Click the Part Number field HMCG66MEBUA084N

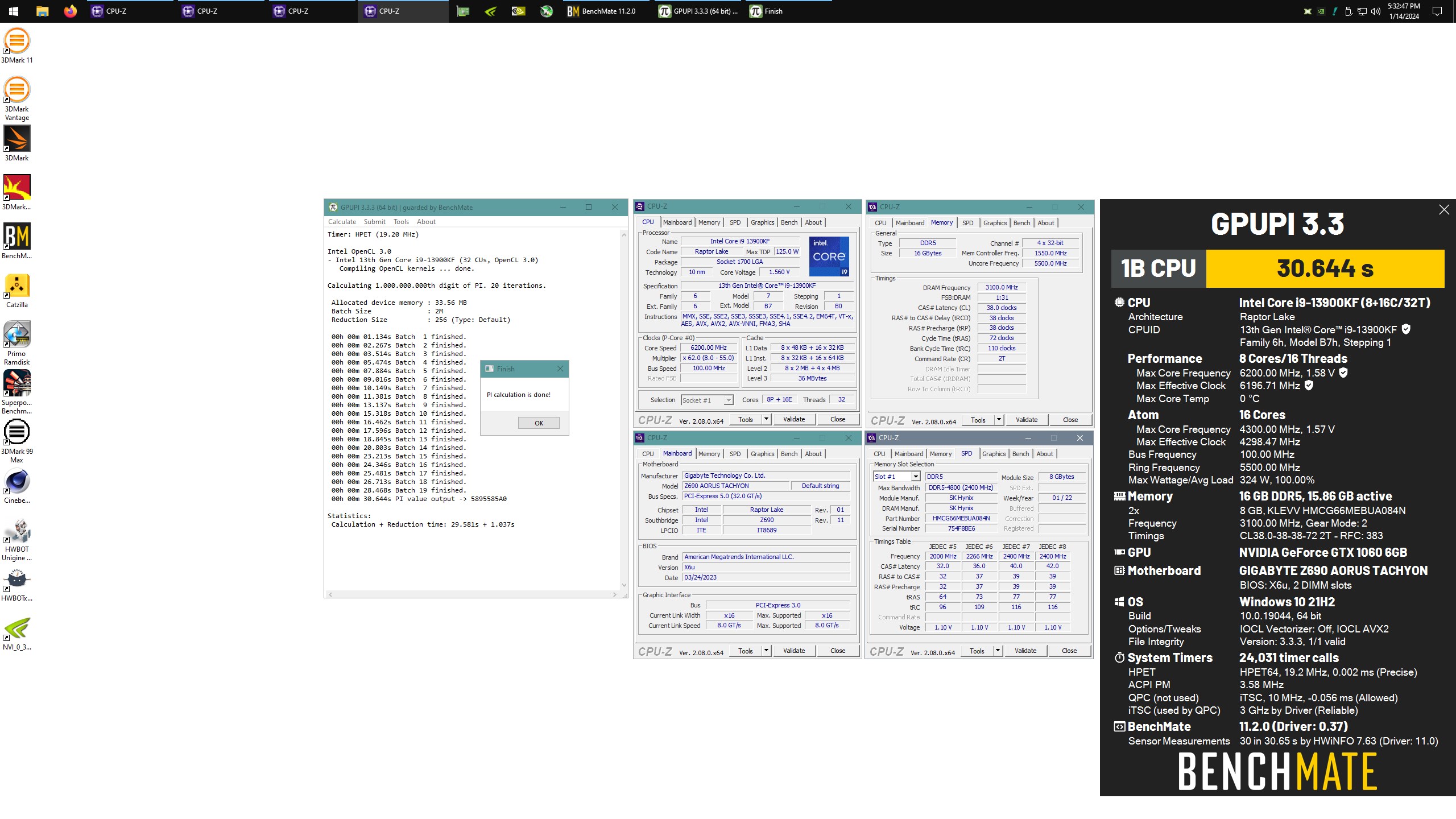point(961,518)
